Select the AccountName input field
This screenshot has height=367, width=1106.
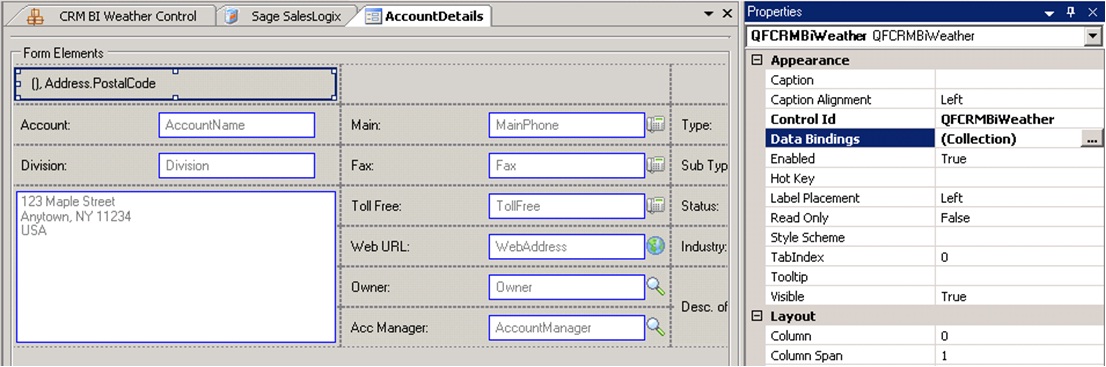pos(237,125)
